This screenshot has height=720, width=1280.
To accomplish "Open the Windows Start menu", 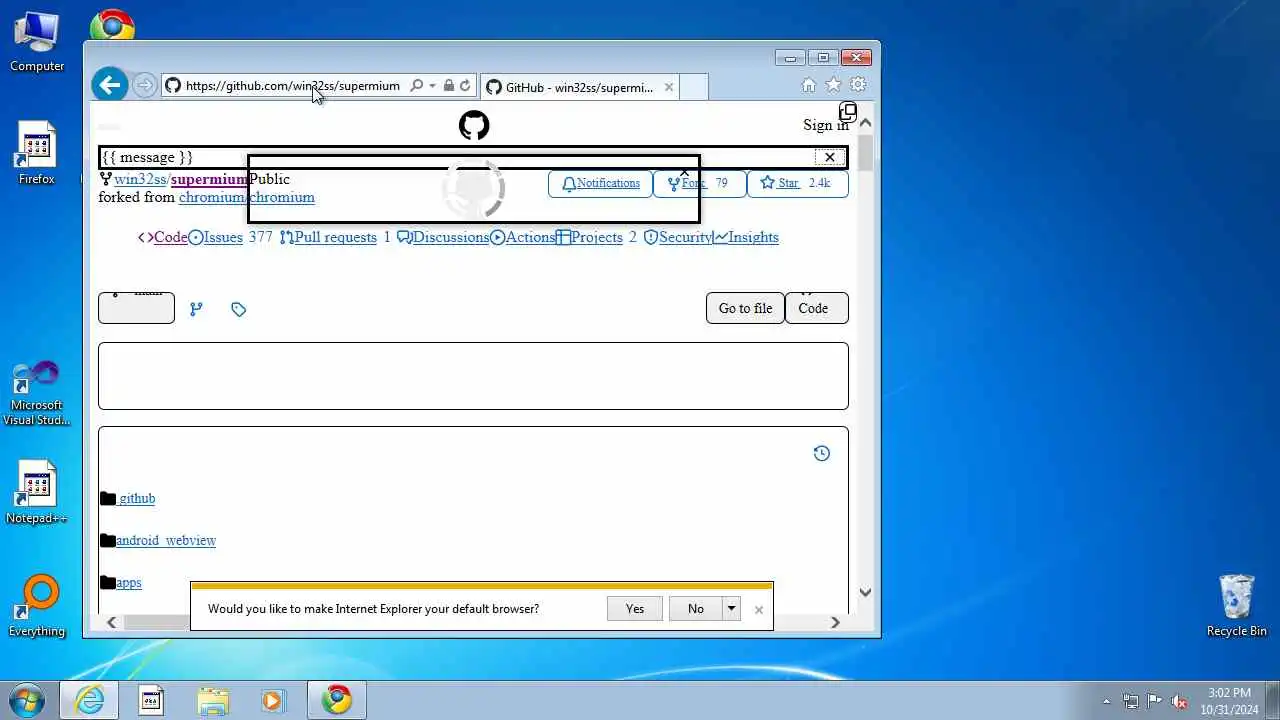I will point(26,699).
